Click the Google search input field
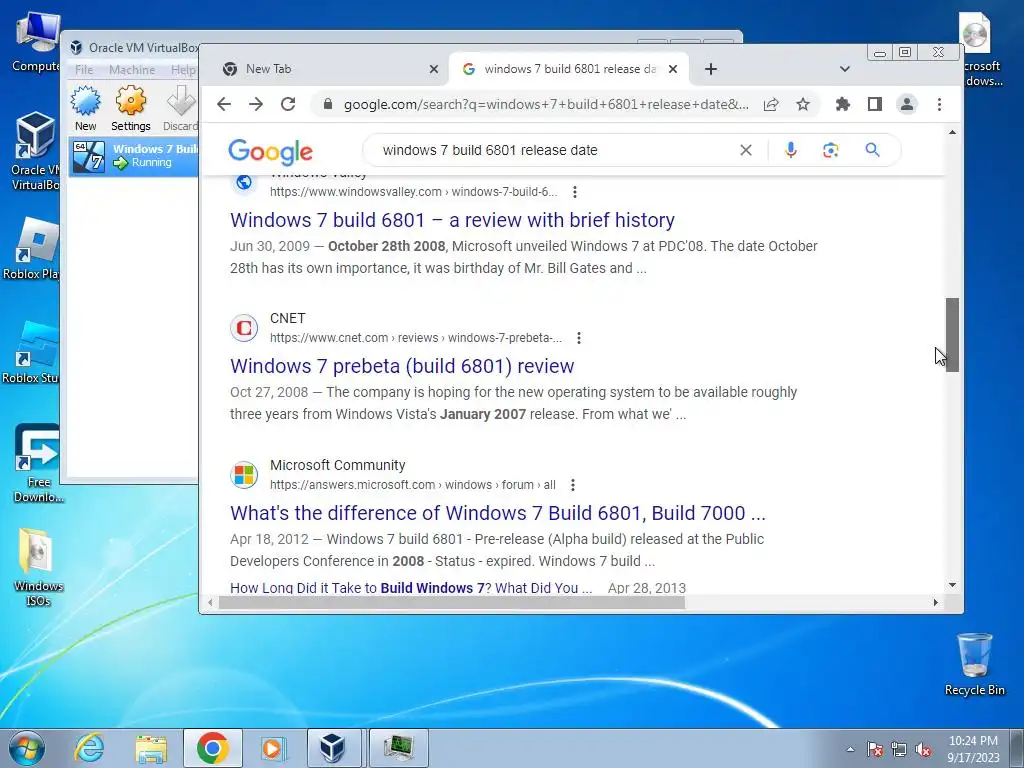1024x768 pixels. (555, 150)
